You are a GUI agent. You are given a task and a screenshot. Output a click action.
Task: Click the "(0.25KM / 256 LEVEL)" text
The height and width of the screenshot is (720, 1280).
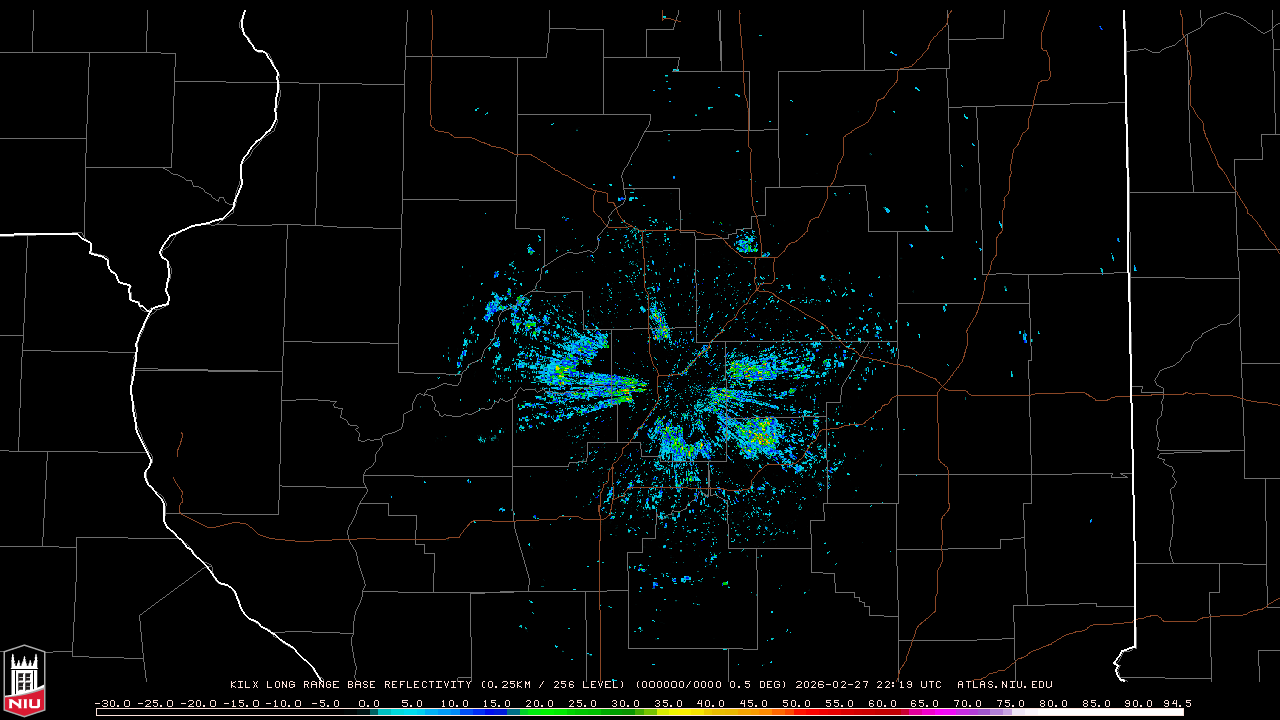(552, 685)
